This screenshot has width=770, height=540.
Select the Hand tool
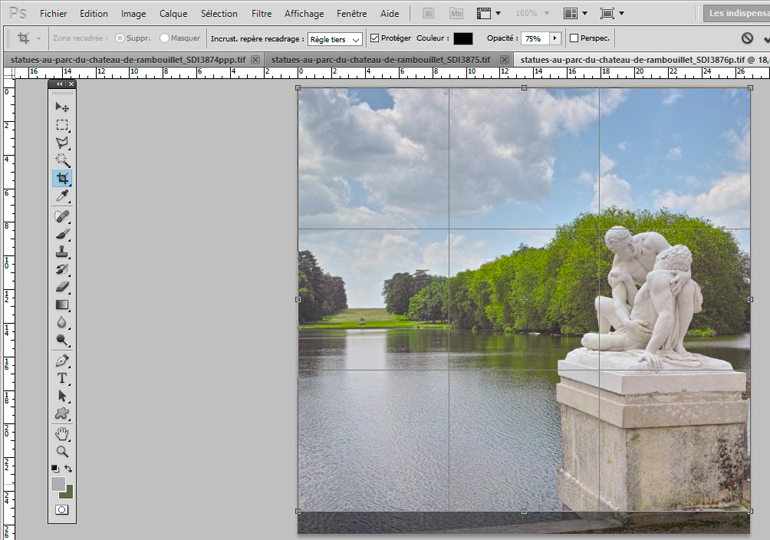[62, 434]
